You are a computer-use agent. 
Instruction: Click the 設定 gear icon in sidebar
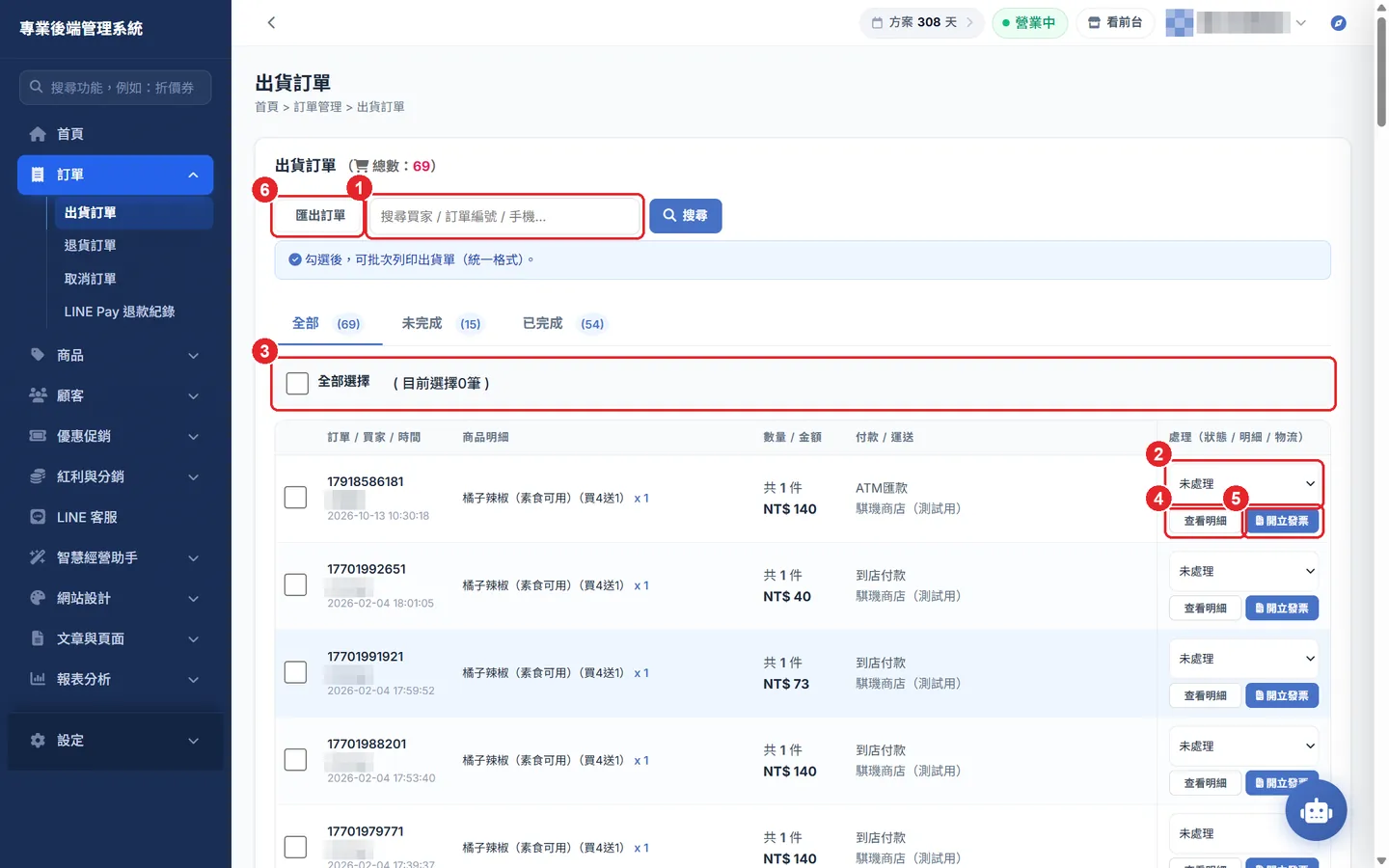click(x=38, y=741)
